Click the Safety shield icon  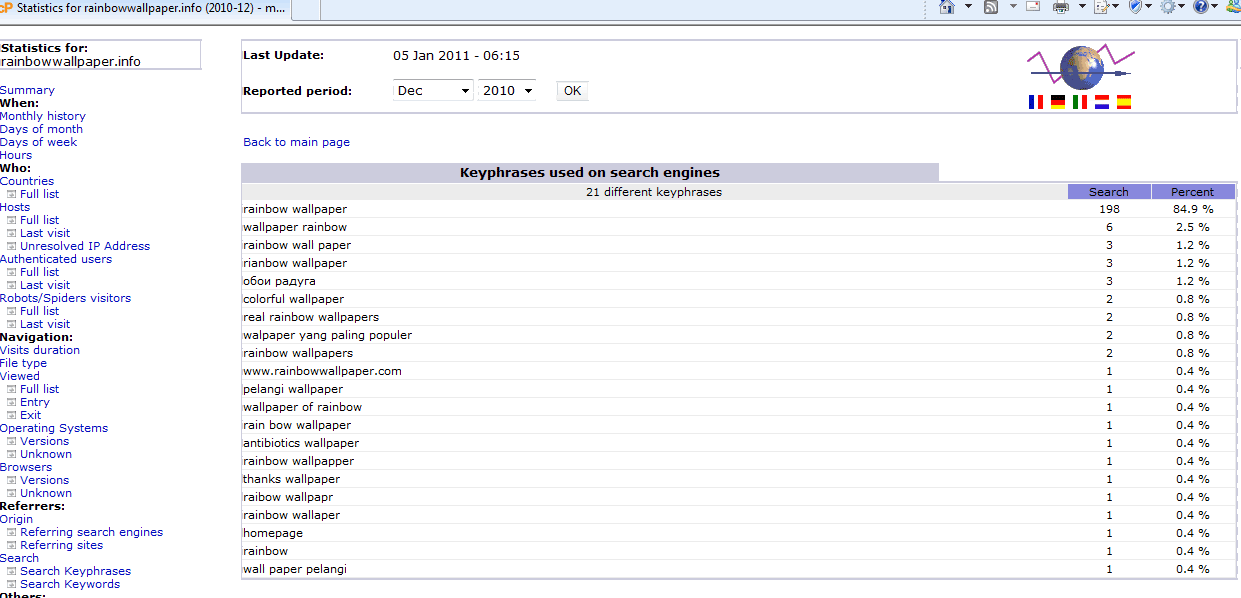1134,7
